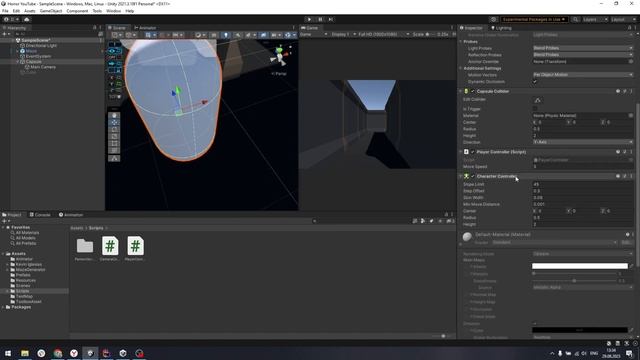
Task: Open the Window menu
Action: coord(113,11)
